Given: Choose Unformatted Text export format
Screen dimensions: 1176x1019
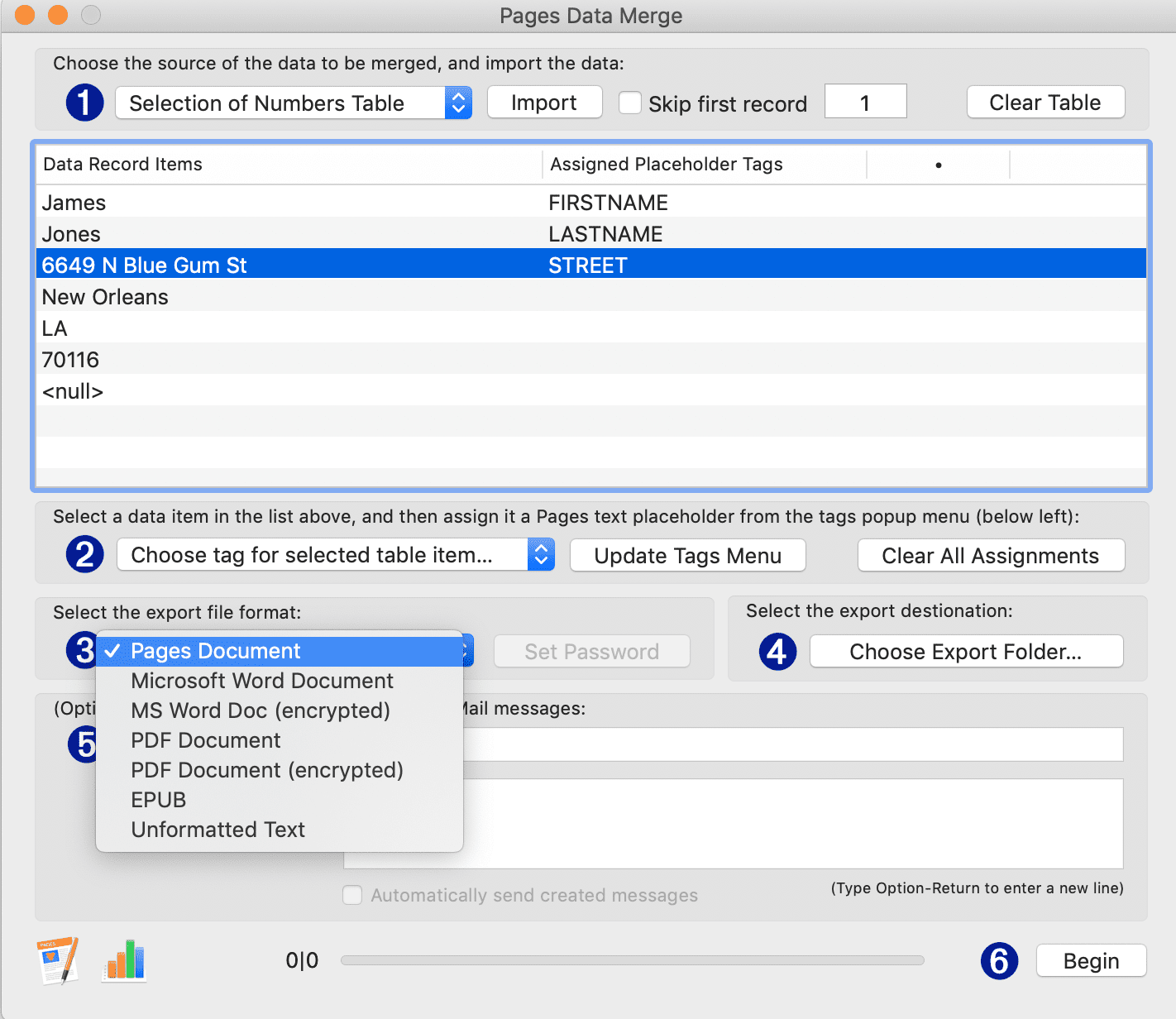Looking at the screenshot, I should (280, 830).
